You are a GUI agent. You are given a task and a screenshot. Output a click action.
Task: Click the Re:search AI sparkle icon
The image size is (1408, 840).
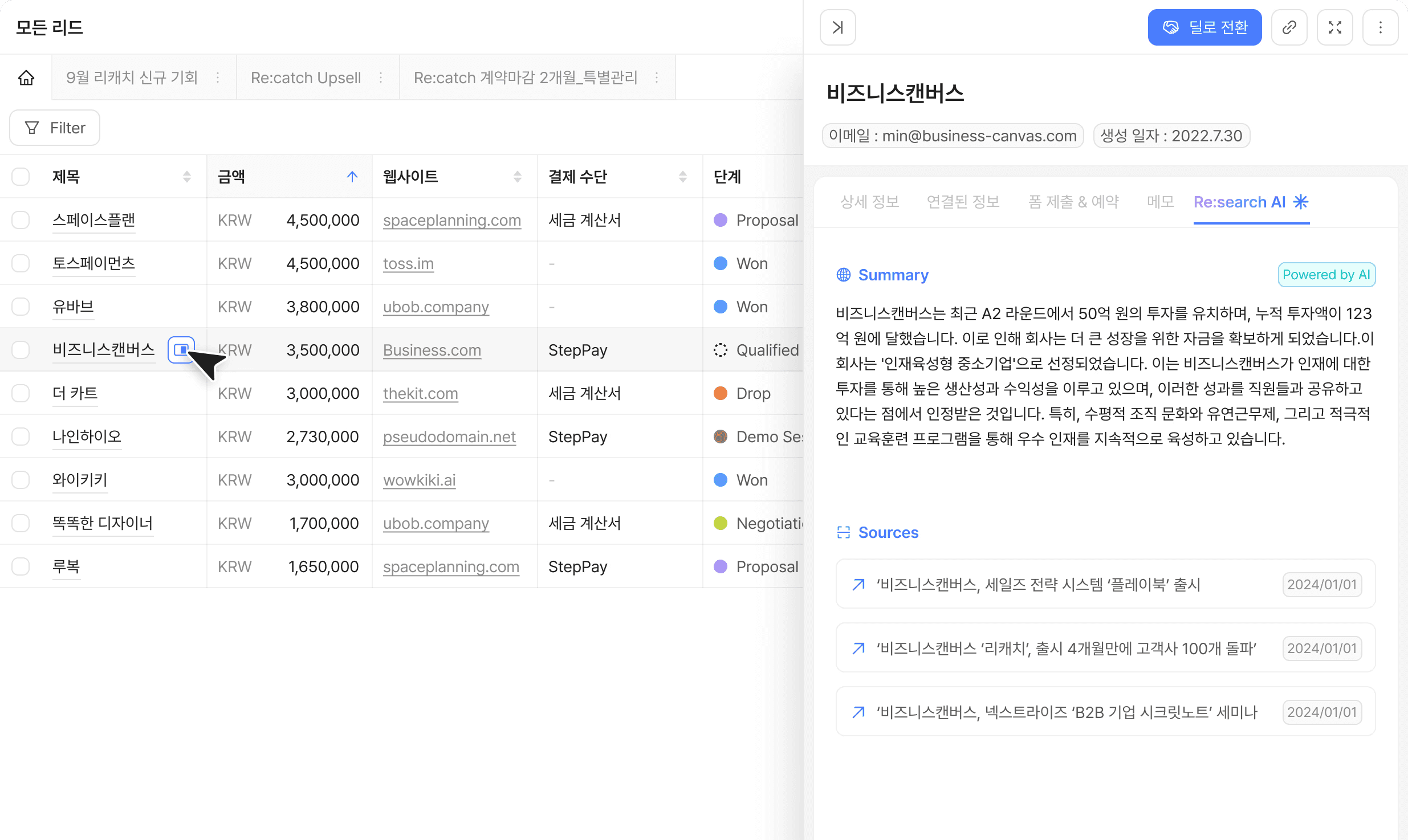click(x=1301, y=202)
